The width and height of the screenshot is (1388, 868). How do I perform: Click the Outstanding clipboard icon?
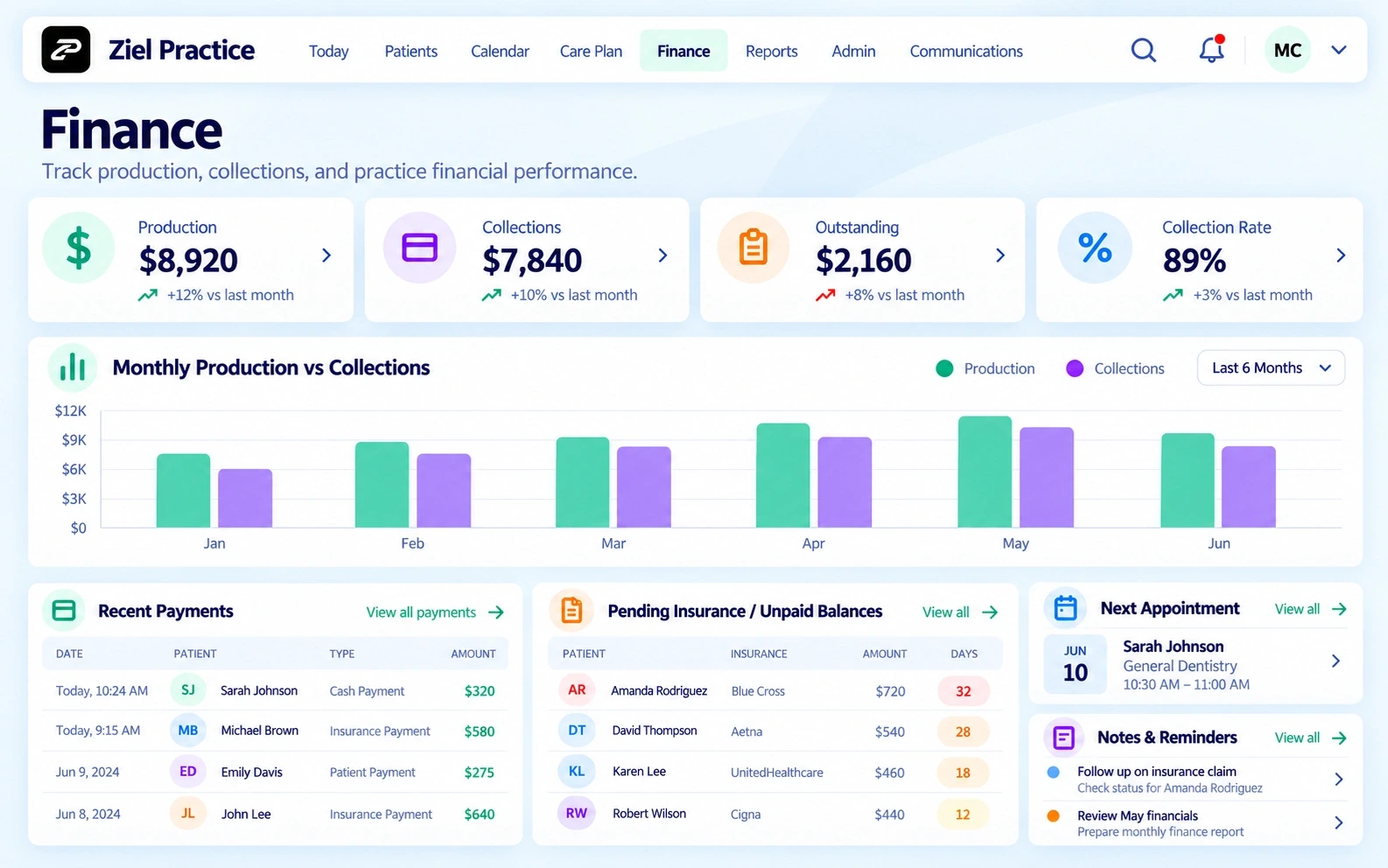pyautogui.click(x=754, y=248)
